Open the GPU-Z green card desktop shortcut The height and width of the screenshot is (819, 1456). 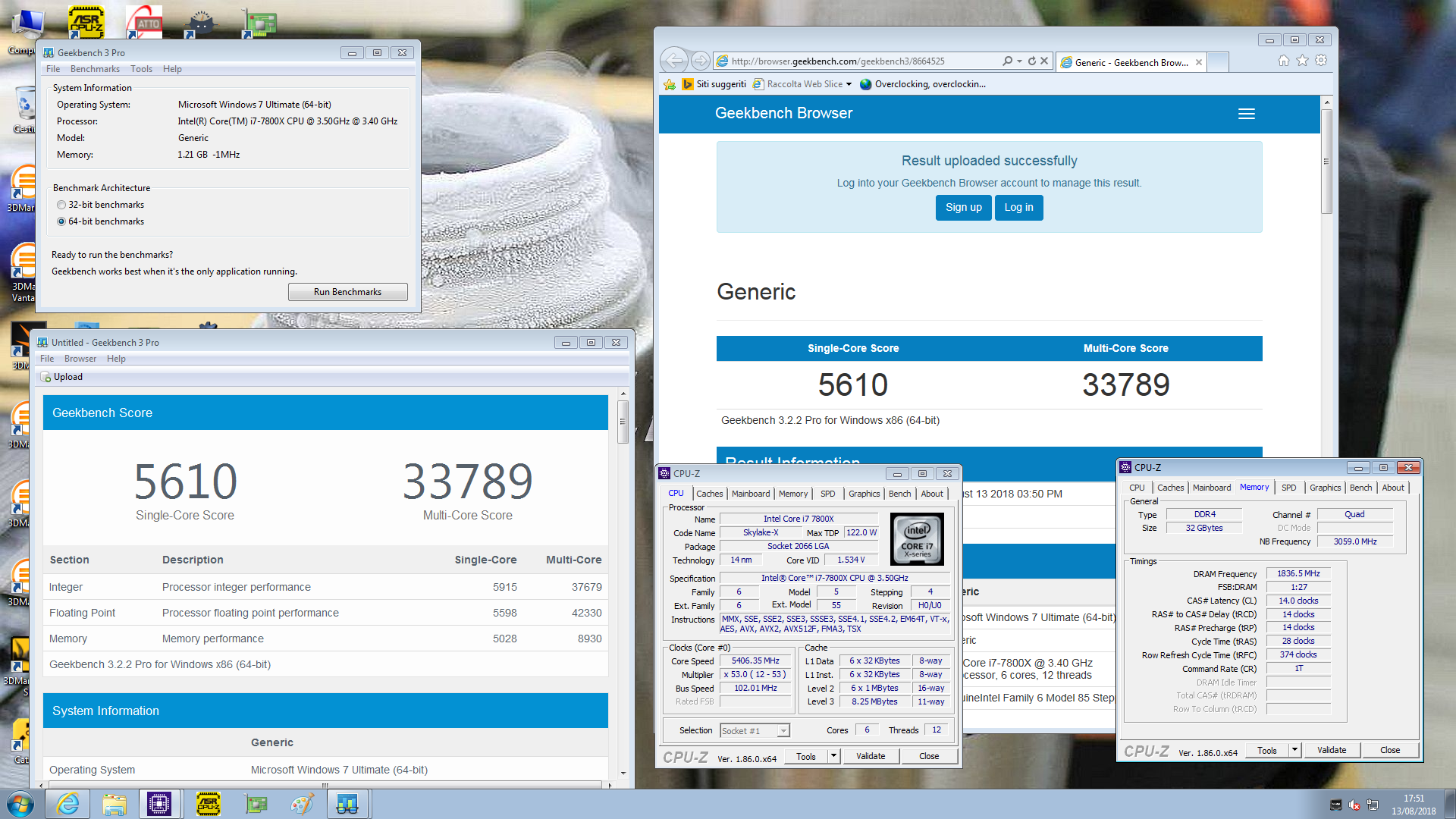pyautogui.click(x=259, y=23)
